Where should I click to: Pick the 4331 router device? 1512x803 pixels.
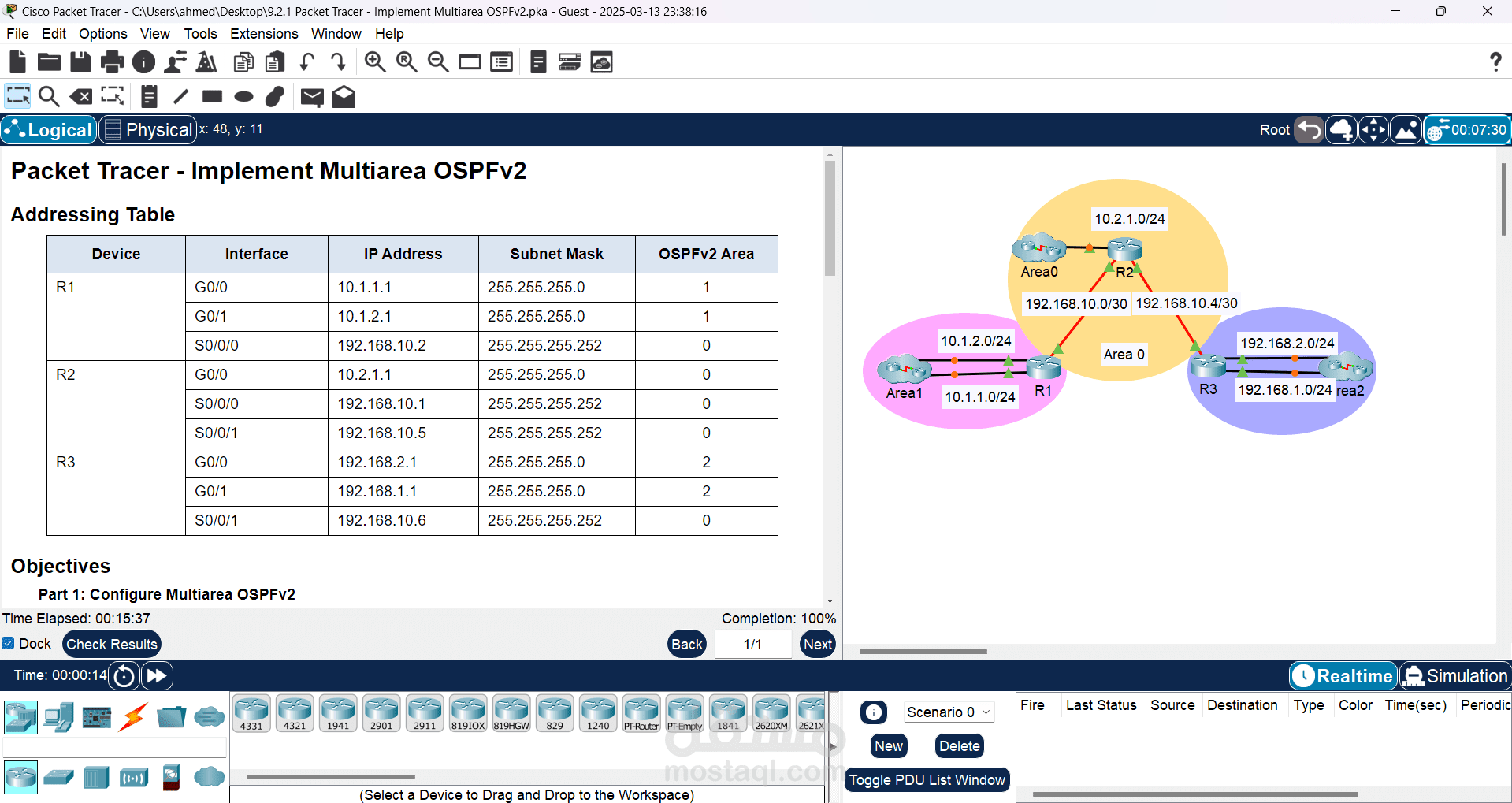251,713
